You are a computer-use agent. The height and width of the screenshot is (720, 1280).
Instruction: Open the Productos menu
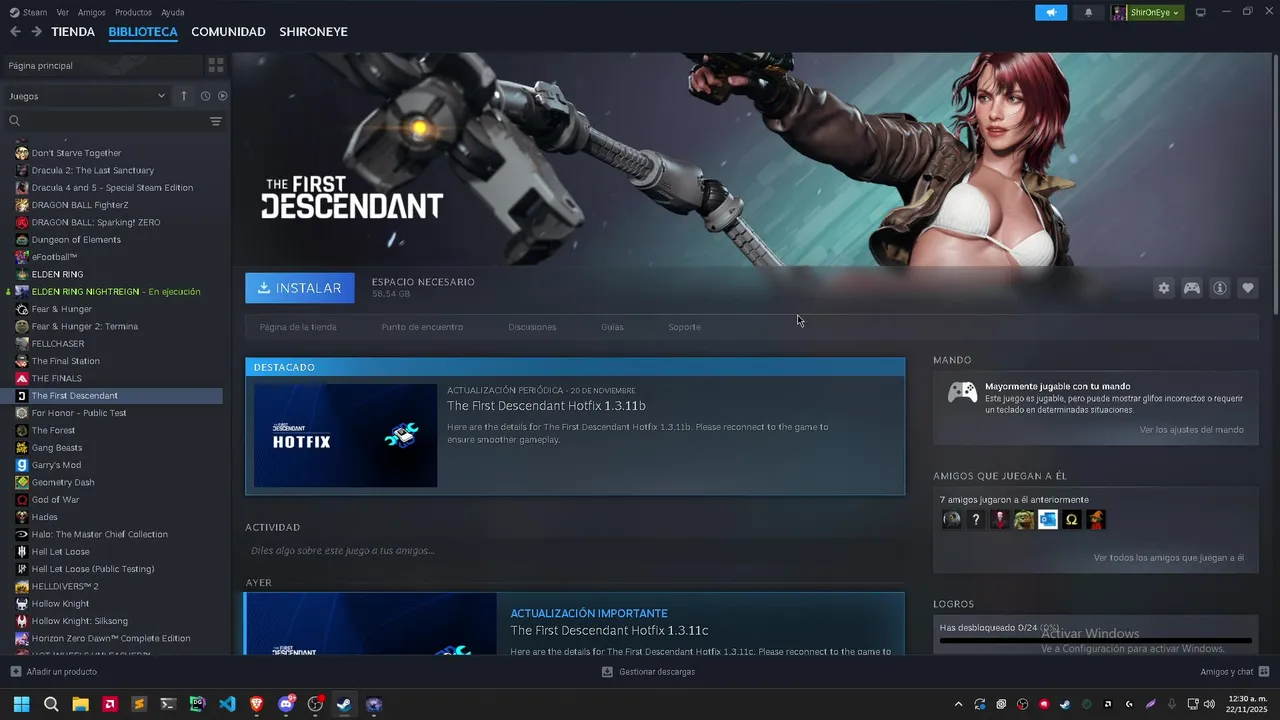133,12
